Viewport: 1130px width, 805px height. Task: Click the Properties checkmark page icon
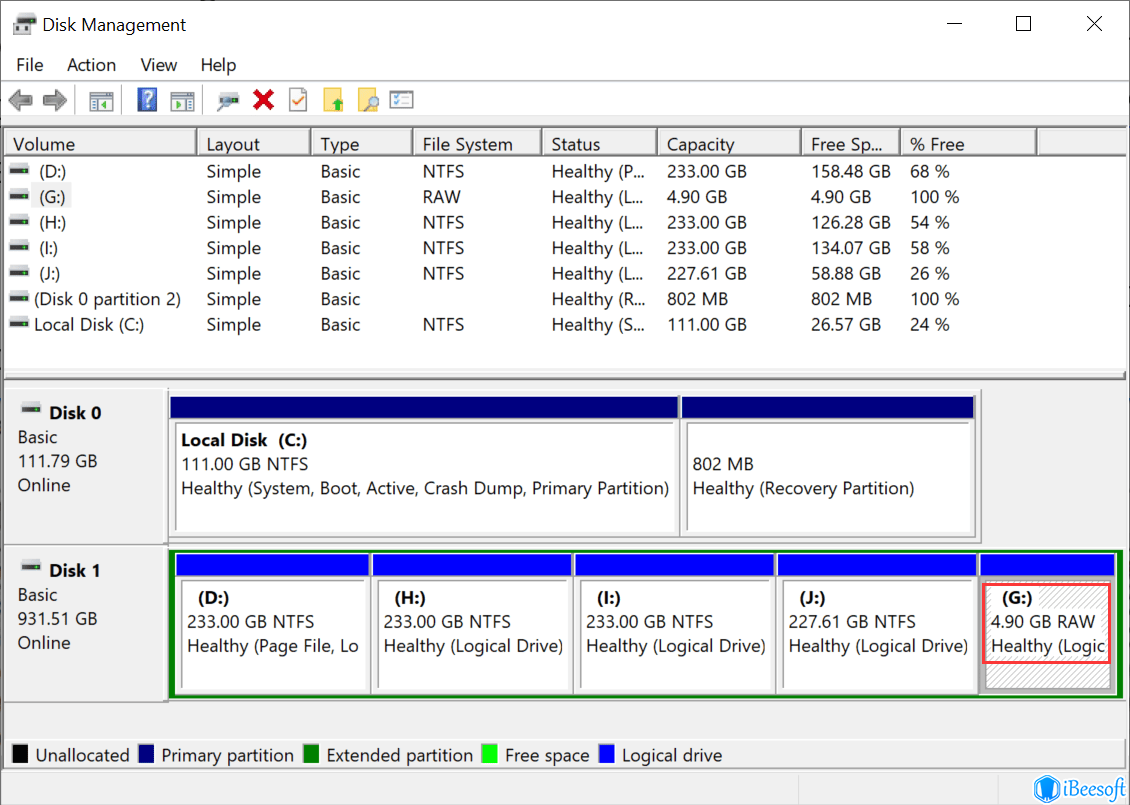pos(298,100)
